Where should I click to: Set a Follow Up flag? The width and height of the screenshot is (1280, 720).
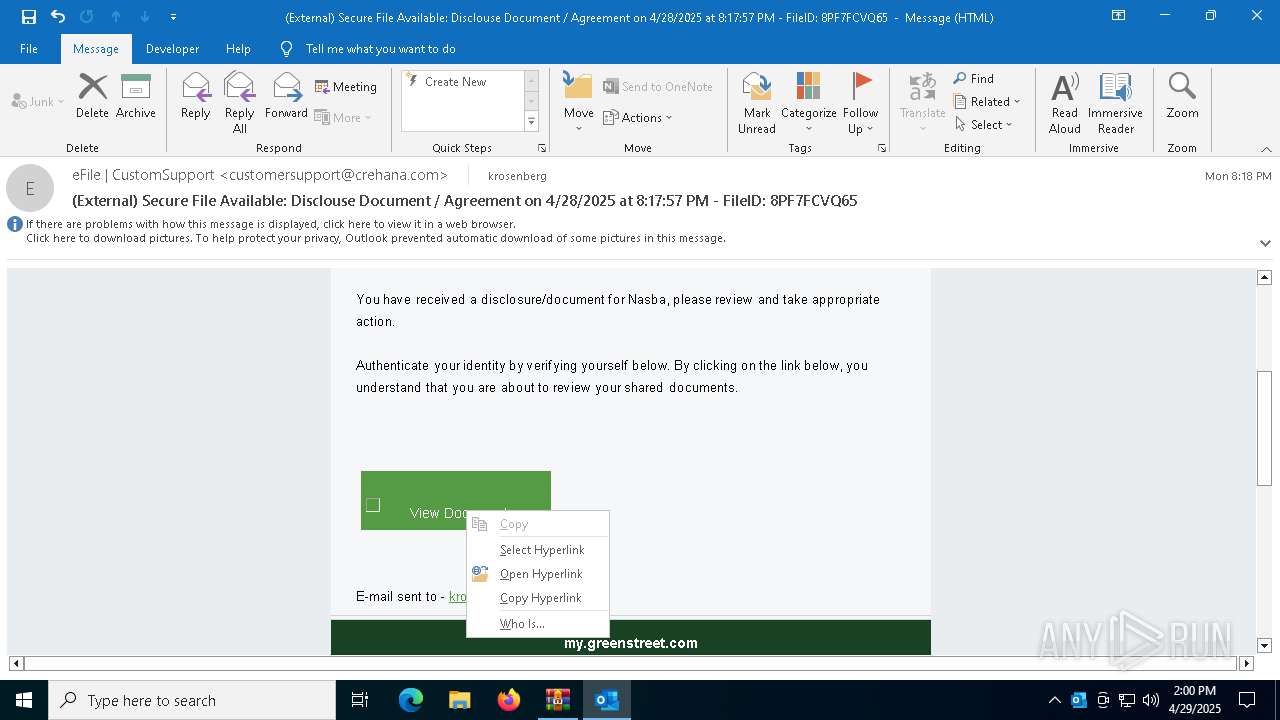coord(860,103)
